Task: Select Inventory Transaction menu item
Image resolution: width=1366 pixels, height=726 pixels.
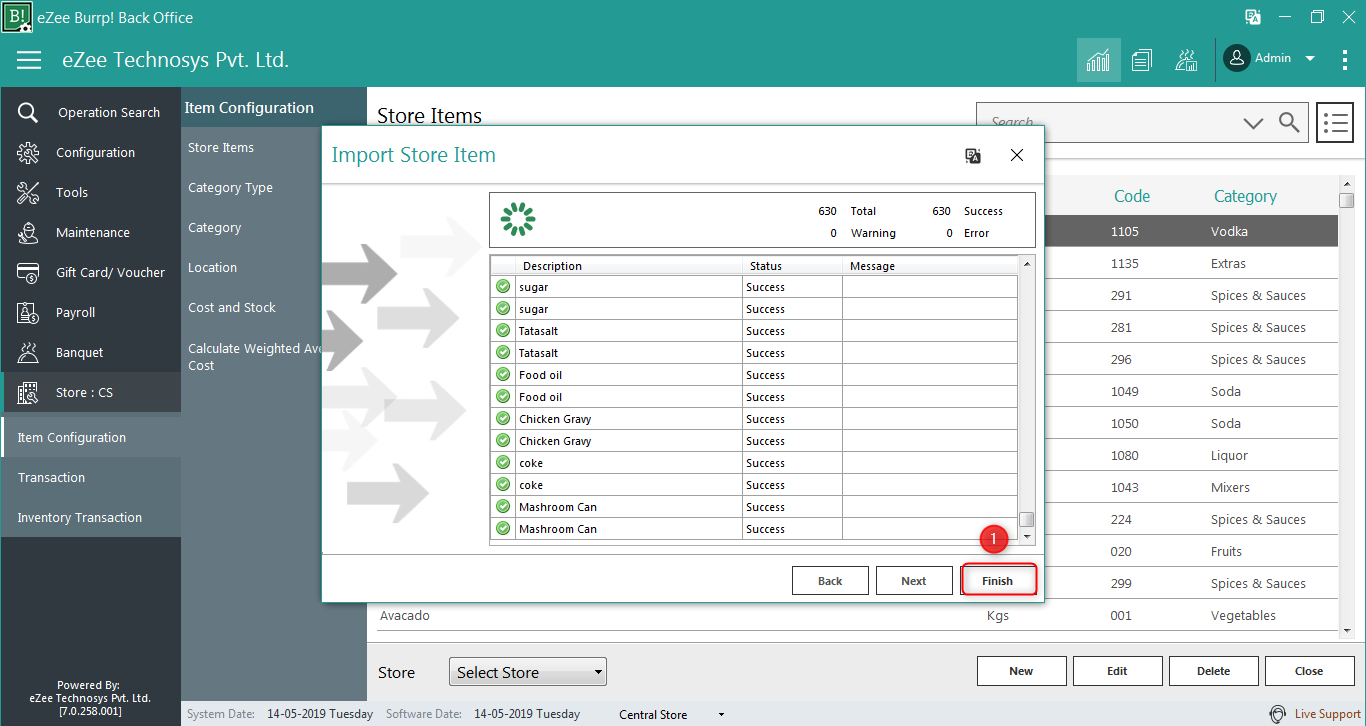Action: [91, 517]
